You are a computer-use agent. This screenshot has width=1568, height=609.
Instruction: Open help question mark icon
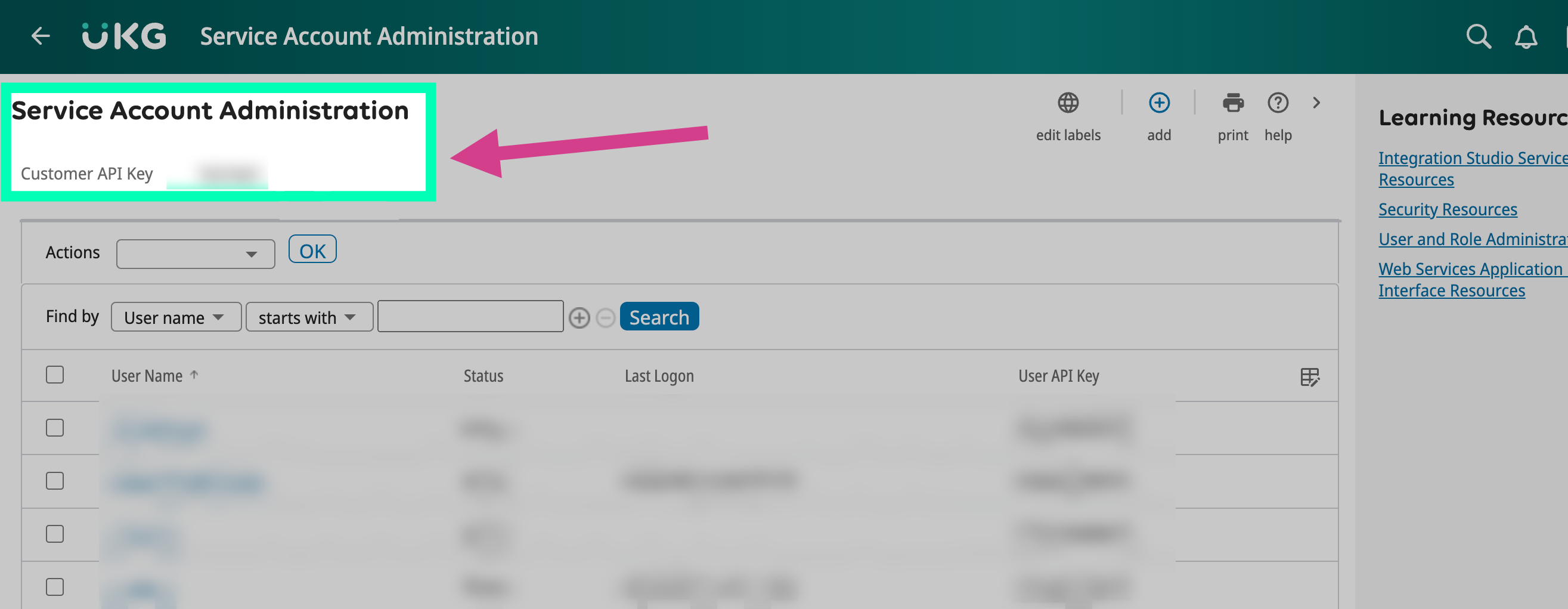click(1278, 103)
